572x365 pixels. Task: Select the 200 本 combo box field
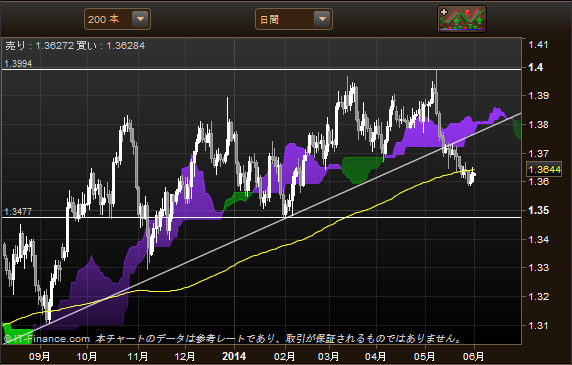[117, 19]
